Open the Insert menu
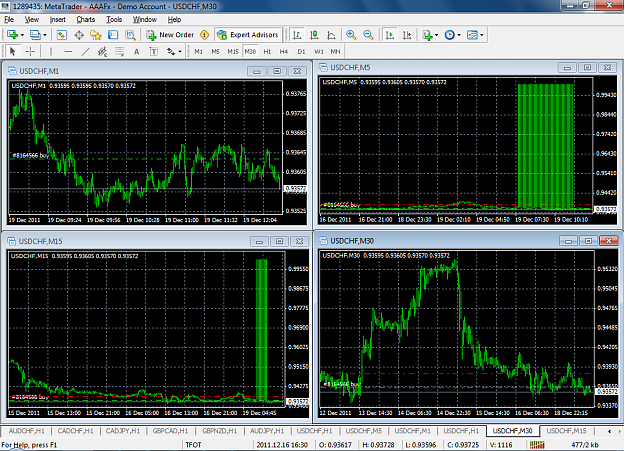The height and width of the screenshot is (451, 625). click(57, 20)
